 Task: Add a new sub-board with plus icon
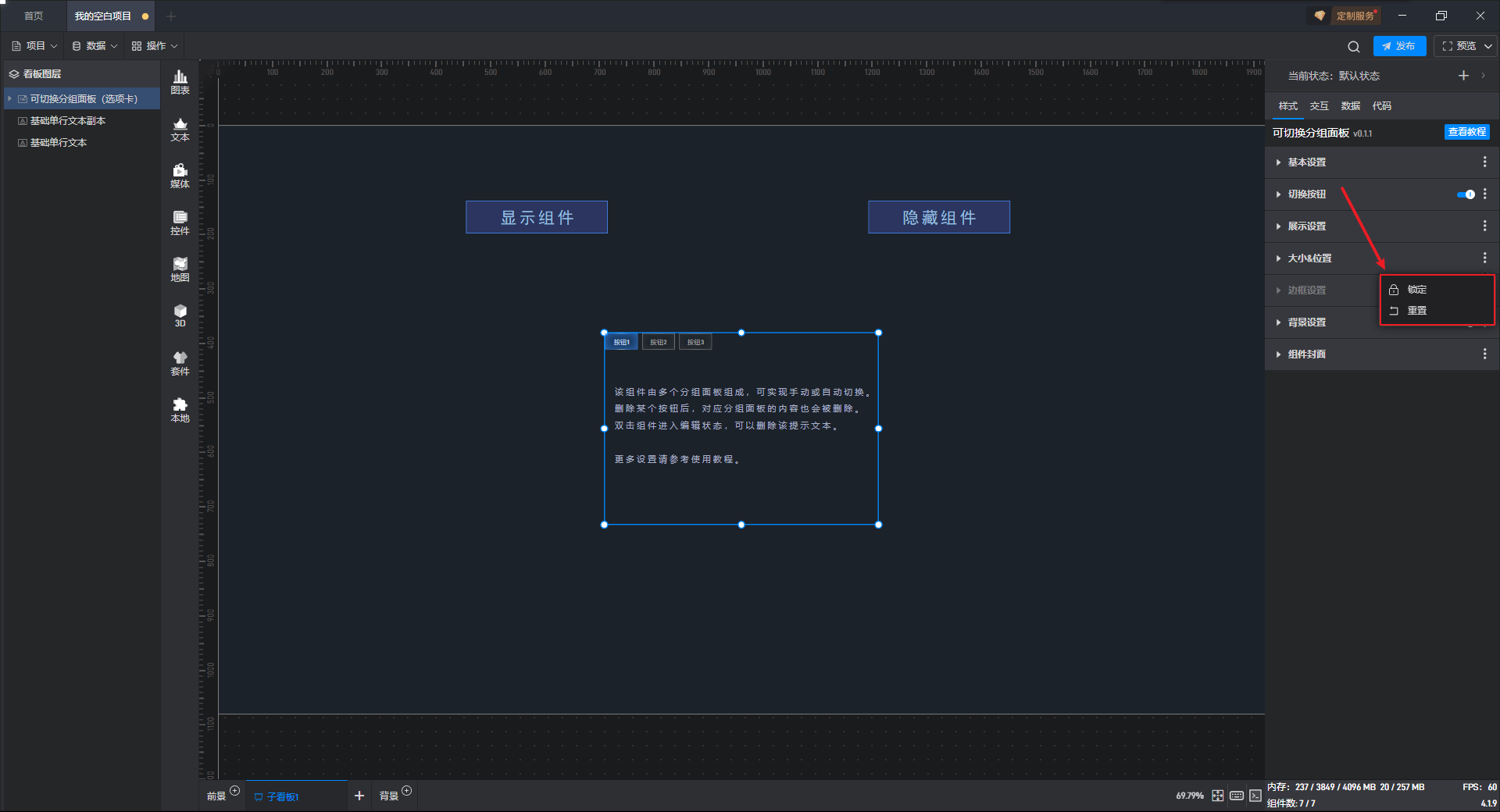point(359,796)
